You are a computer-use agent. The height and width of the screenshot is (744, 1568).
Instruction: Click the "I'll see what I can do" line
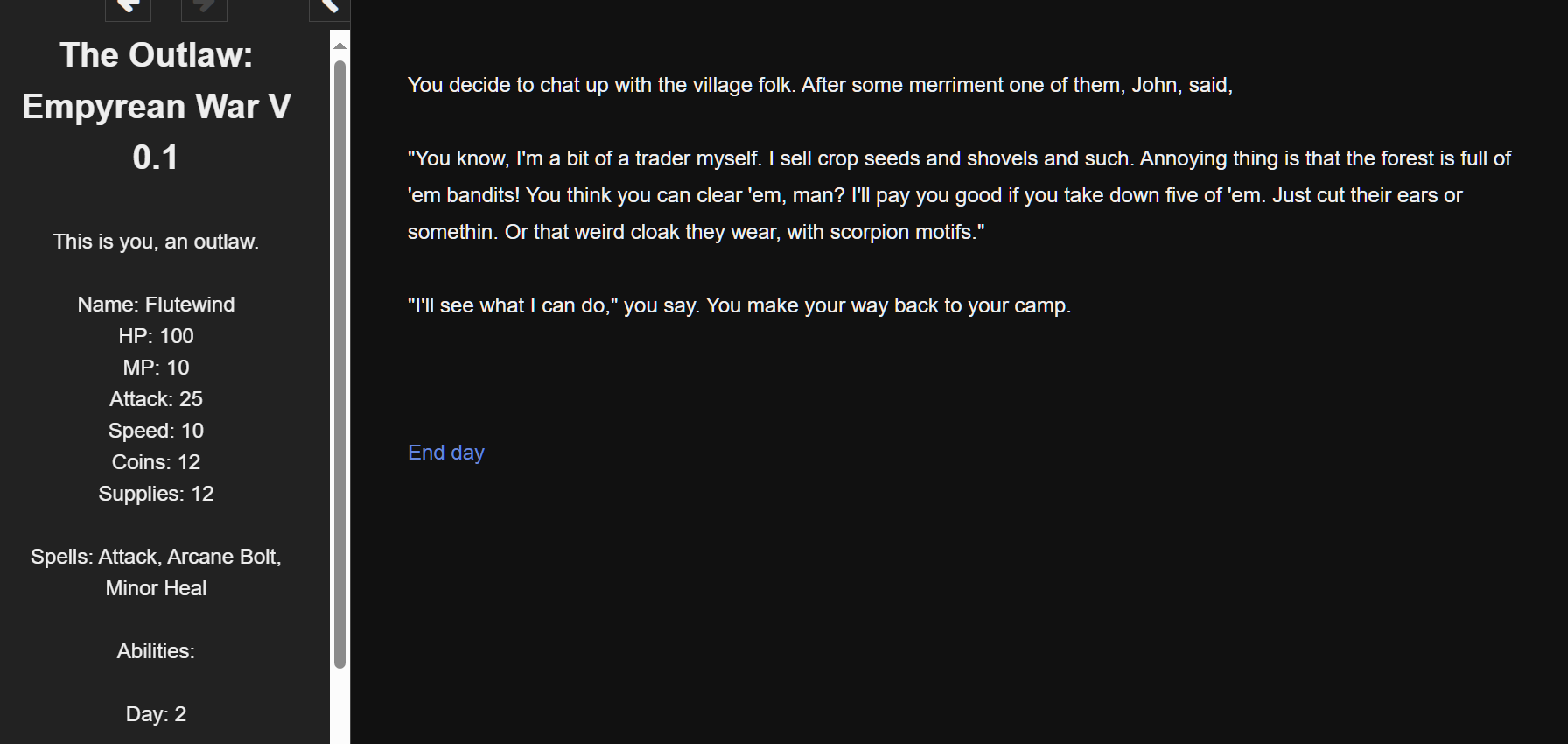point(739,305)
